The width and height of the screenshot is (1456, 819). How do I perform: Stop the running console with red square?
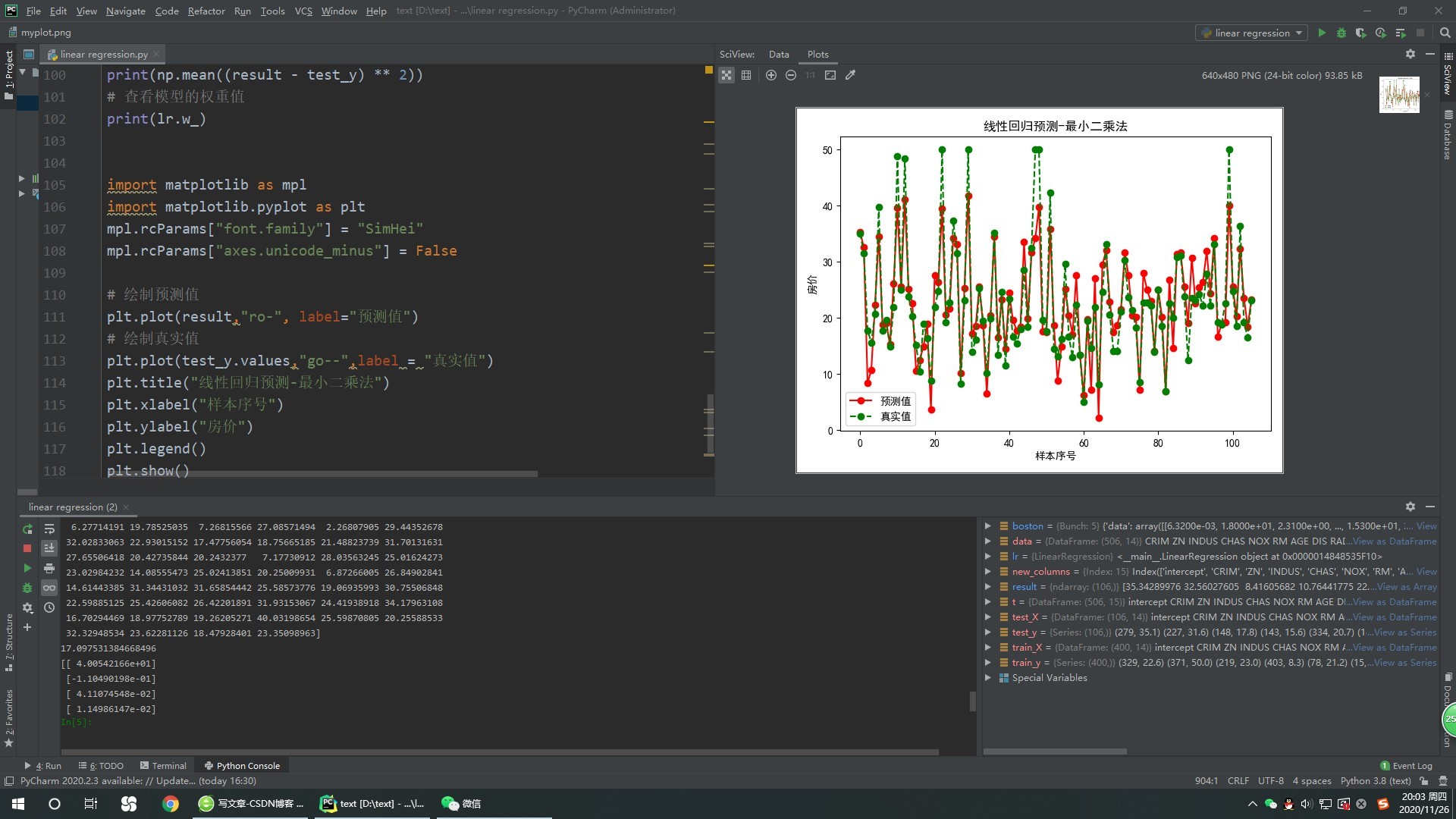pos(27,548)
